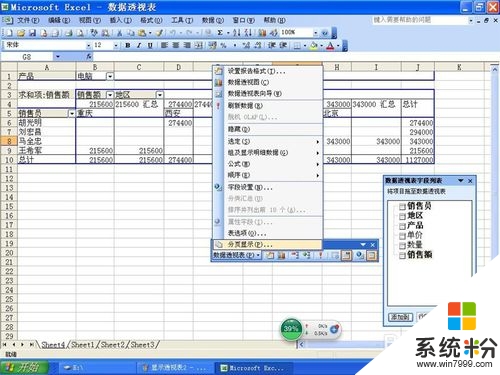
Task: Open the font name dropdown 宋体
Action: (89, 45)
